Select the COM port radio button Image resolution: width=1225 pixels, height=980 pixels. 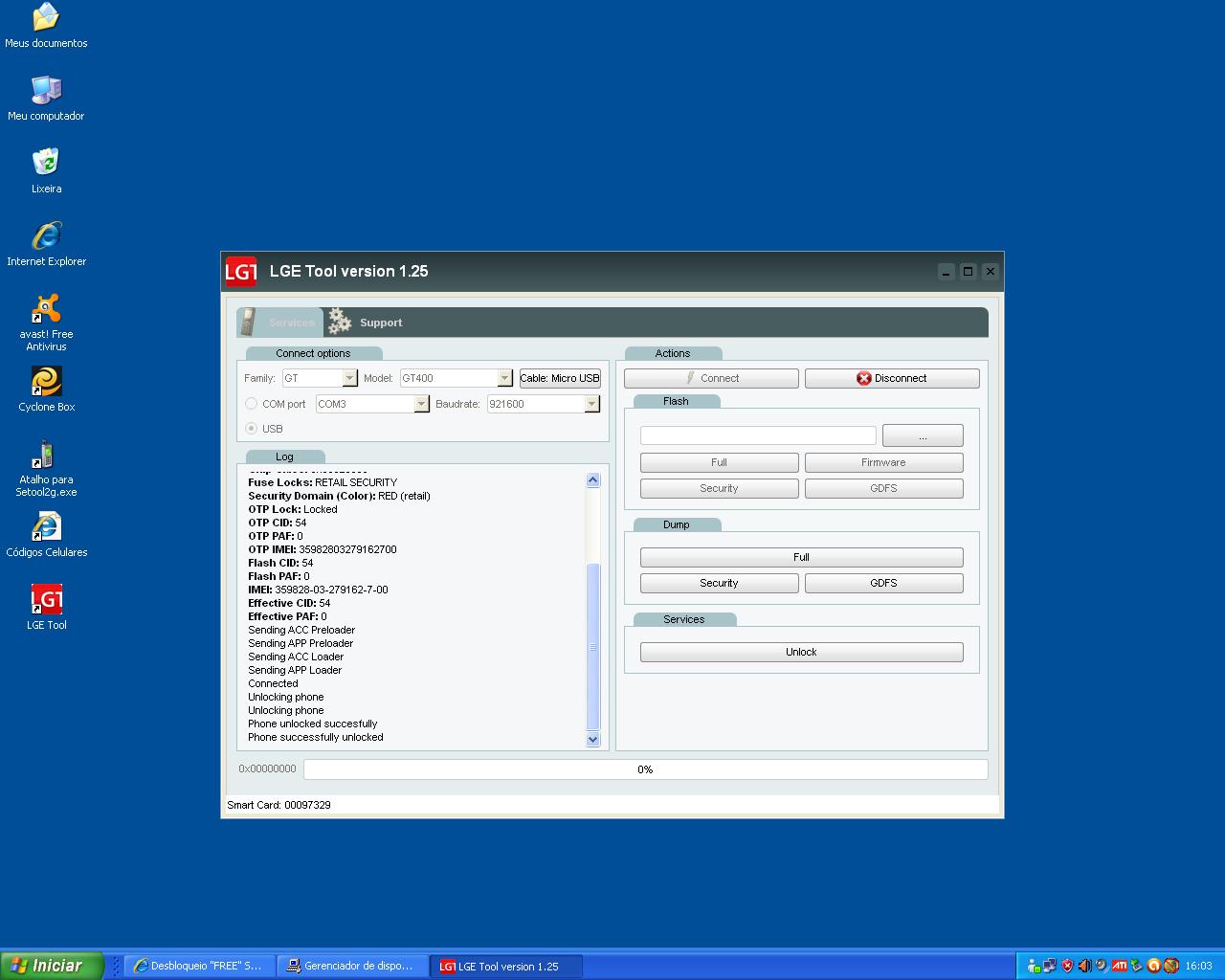coord(252,404)
